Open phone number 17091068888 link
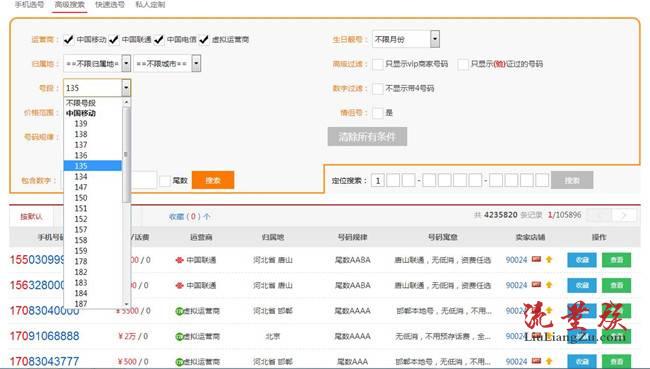 tap(44, 336)
